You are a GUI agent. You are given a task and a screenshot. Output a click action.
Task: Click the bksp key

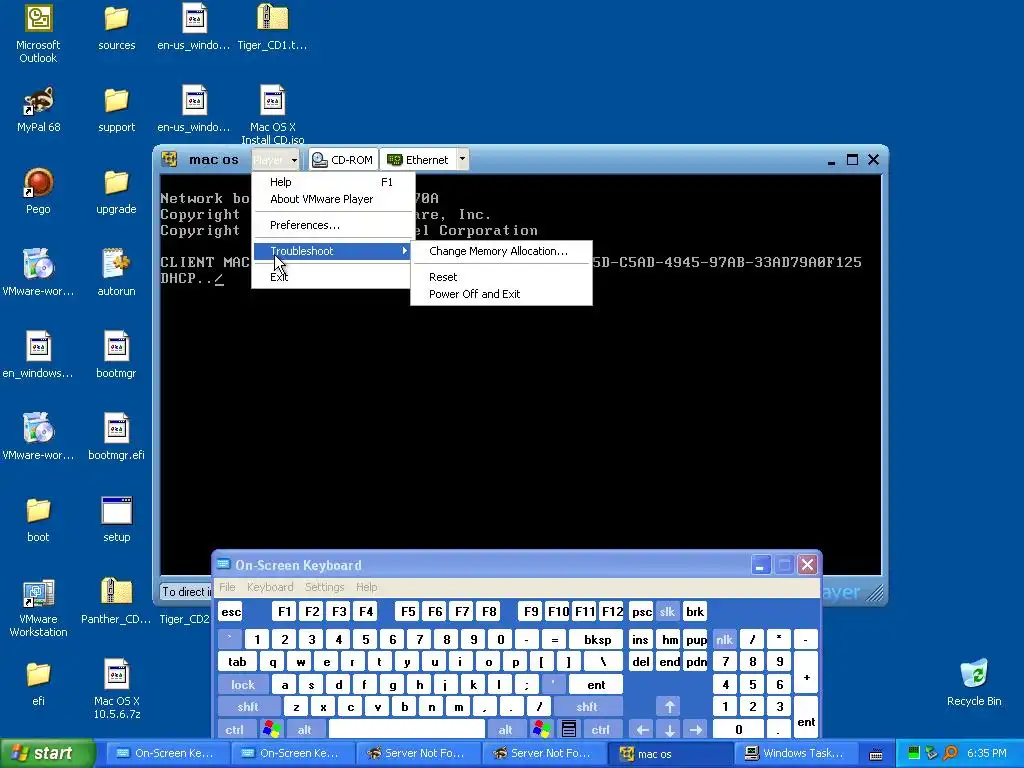597,639
